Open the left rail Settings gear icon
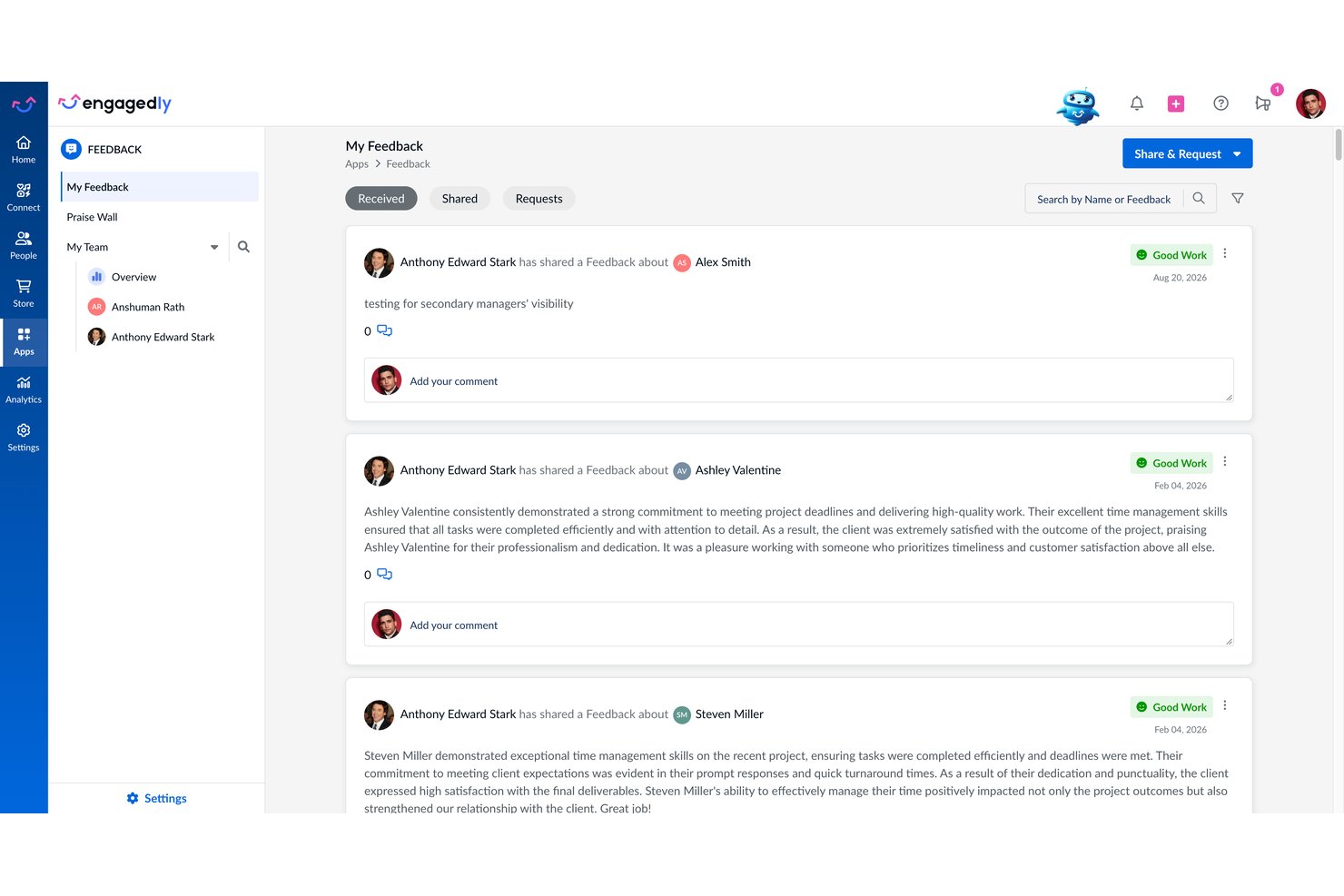This screenshot has width=1344, height=896. 24,438
